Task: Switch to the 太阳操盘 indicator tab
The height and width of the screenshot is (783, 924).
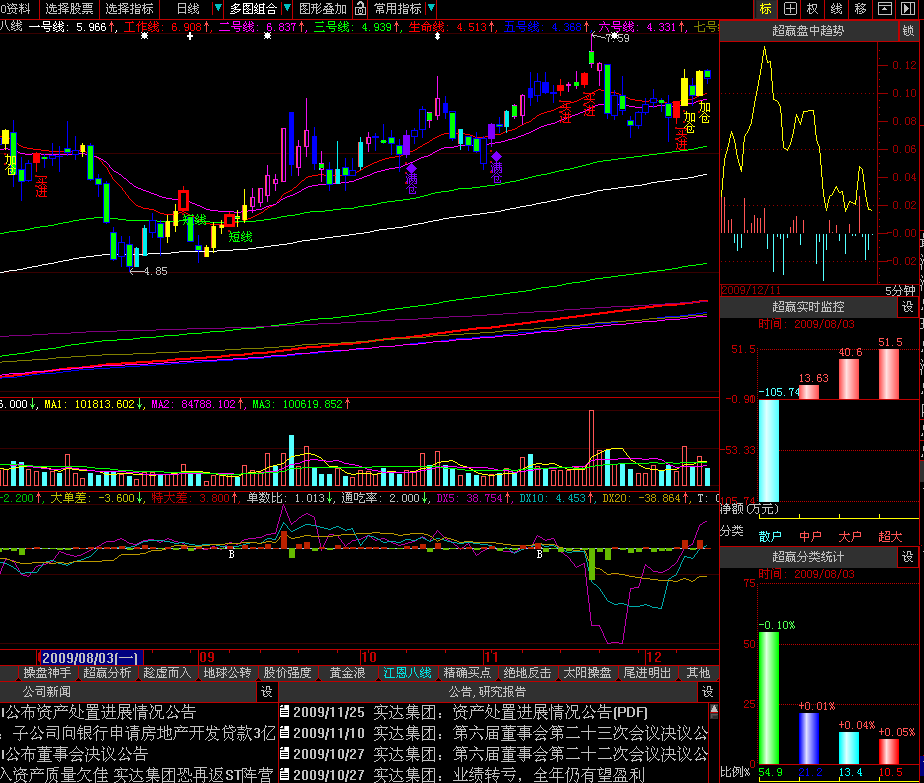Action: click(588, 673)
